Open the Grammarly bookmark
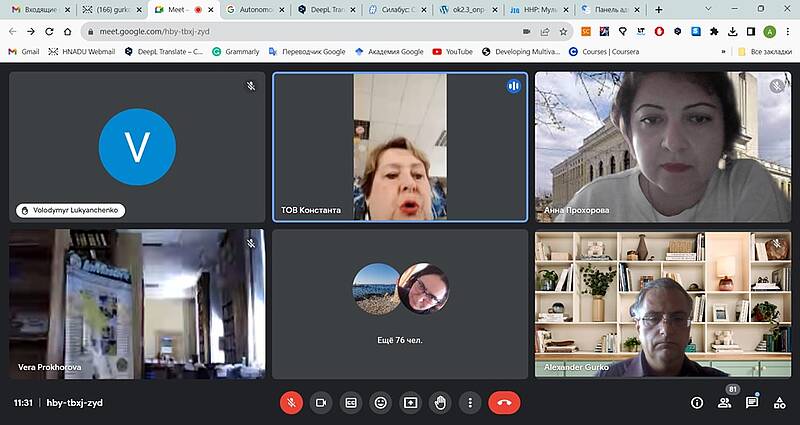The width and height of the screenshot is (800, 425). (x=236, y=51)
